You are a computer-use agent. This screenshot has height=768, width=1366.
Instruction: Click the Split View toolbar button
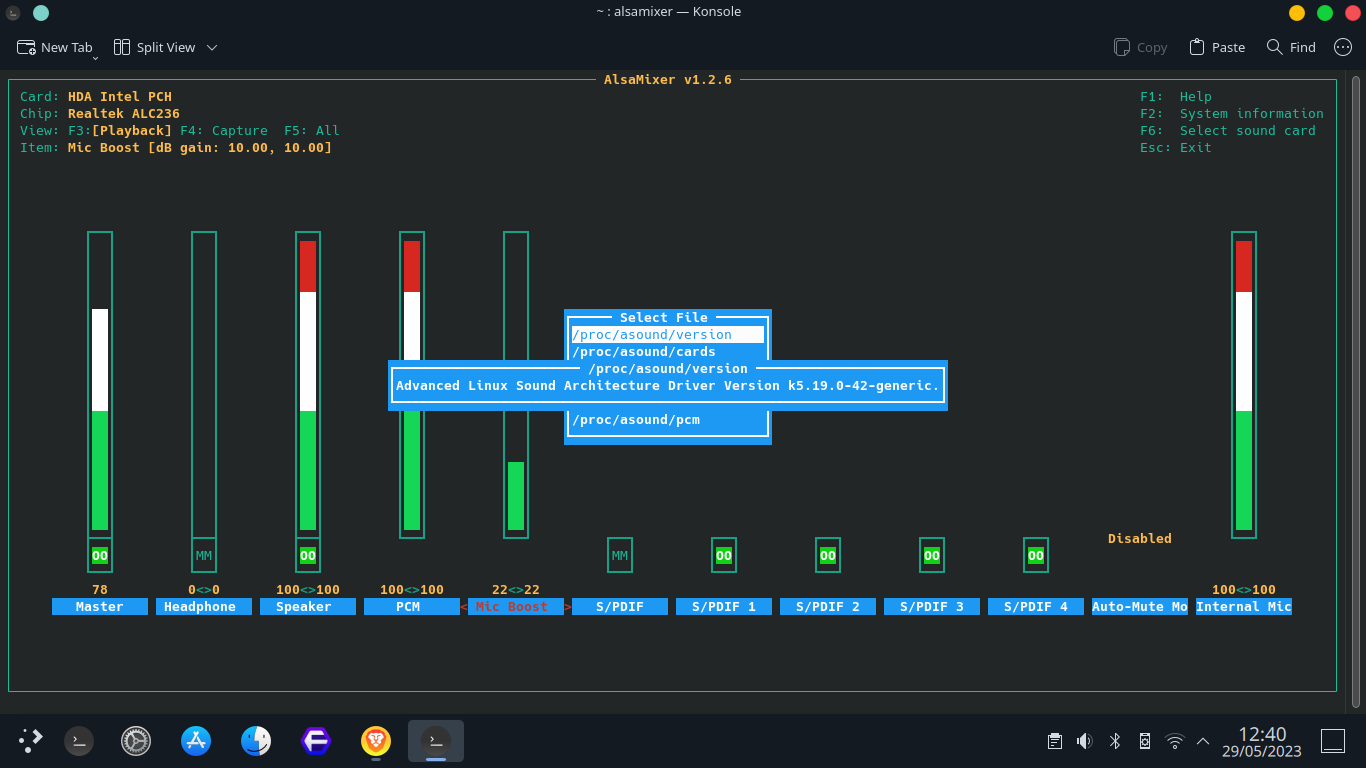pyautogui.click(x=154, y=47)
